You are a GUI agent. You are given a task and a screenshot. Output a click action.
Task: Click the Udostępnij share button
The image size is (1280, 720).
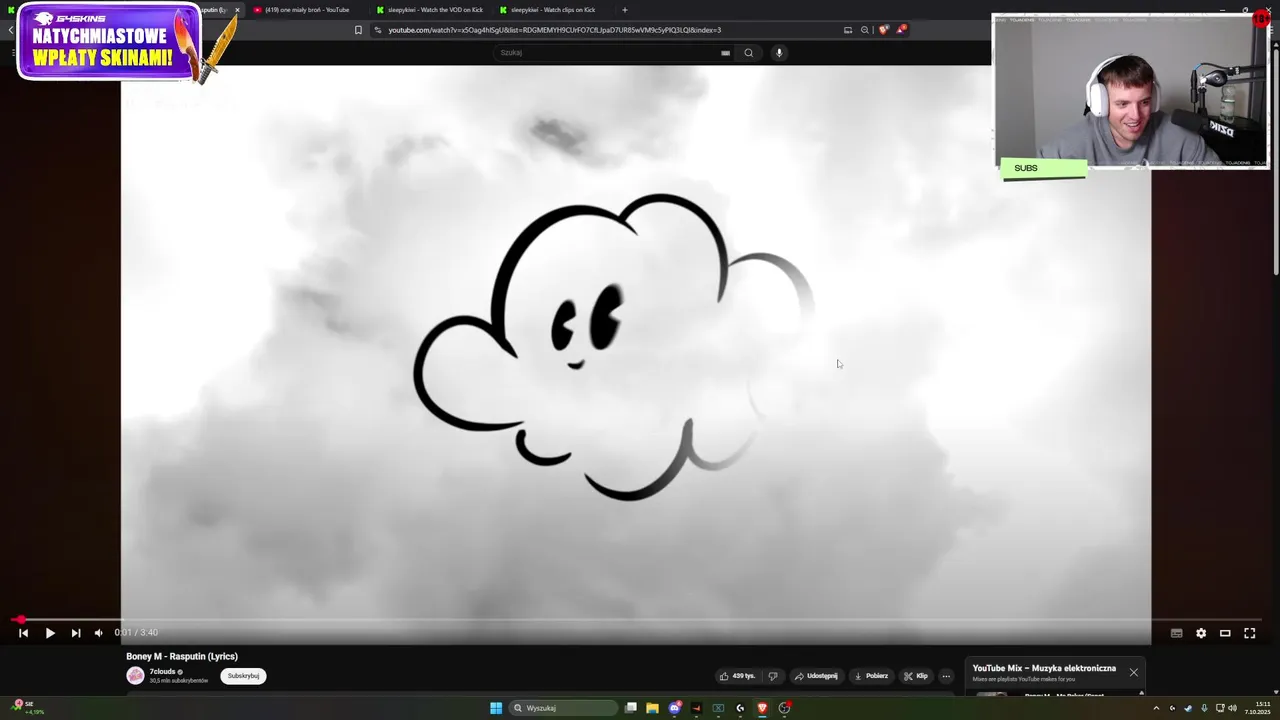(x=816, y=676)
